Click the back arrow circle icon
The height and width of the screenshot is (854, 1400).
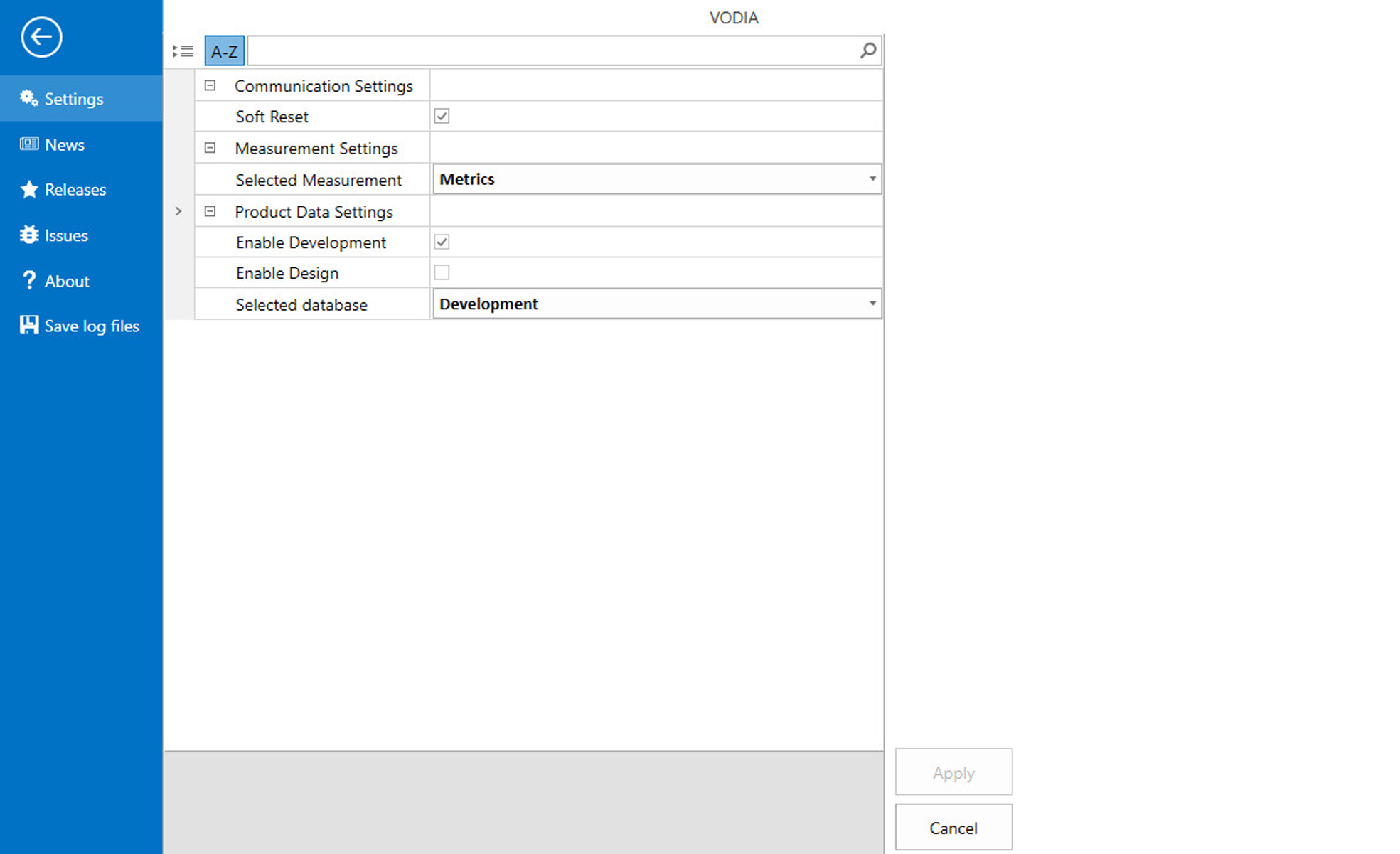41,37
